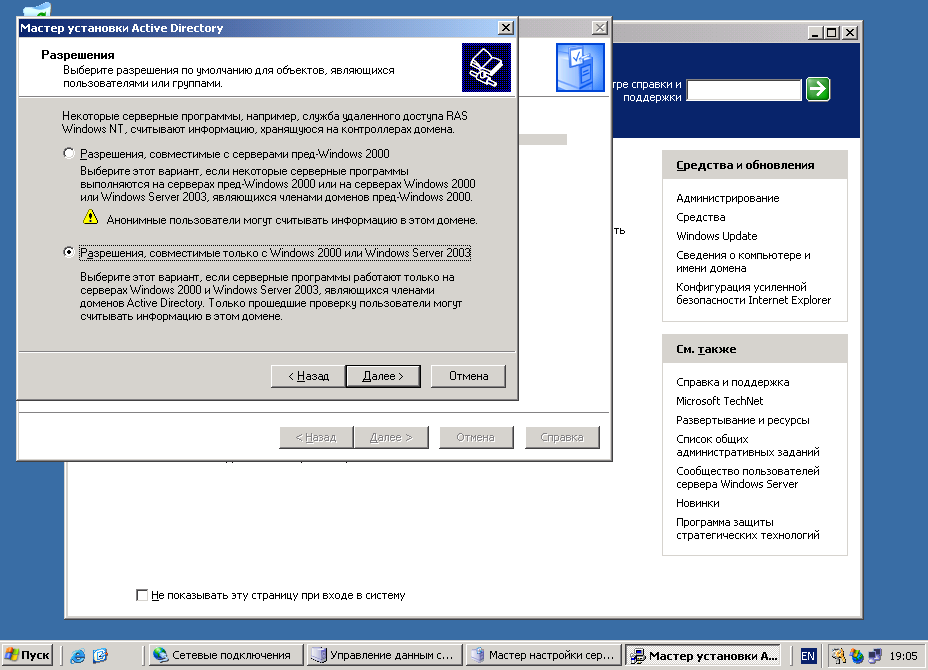Click the disabled Далее button in server wizard

[391, 437]
